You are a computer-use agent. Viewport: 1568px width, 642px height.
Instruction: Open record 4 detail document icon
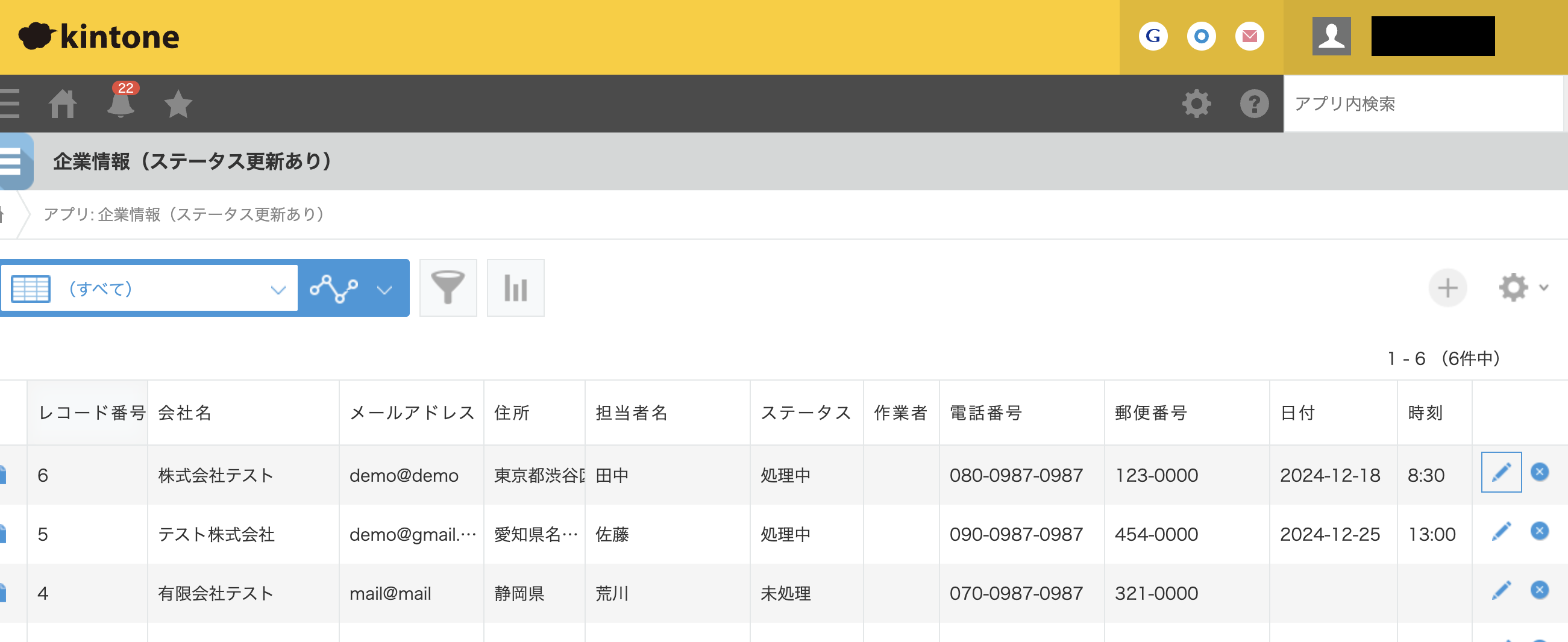pyautogui.click(x=3, y=593)
